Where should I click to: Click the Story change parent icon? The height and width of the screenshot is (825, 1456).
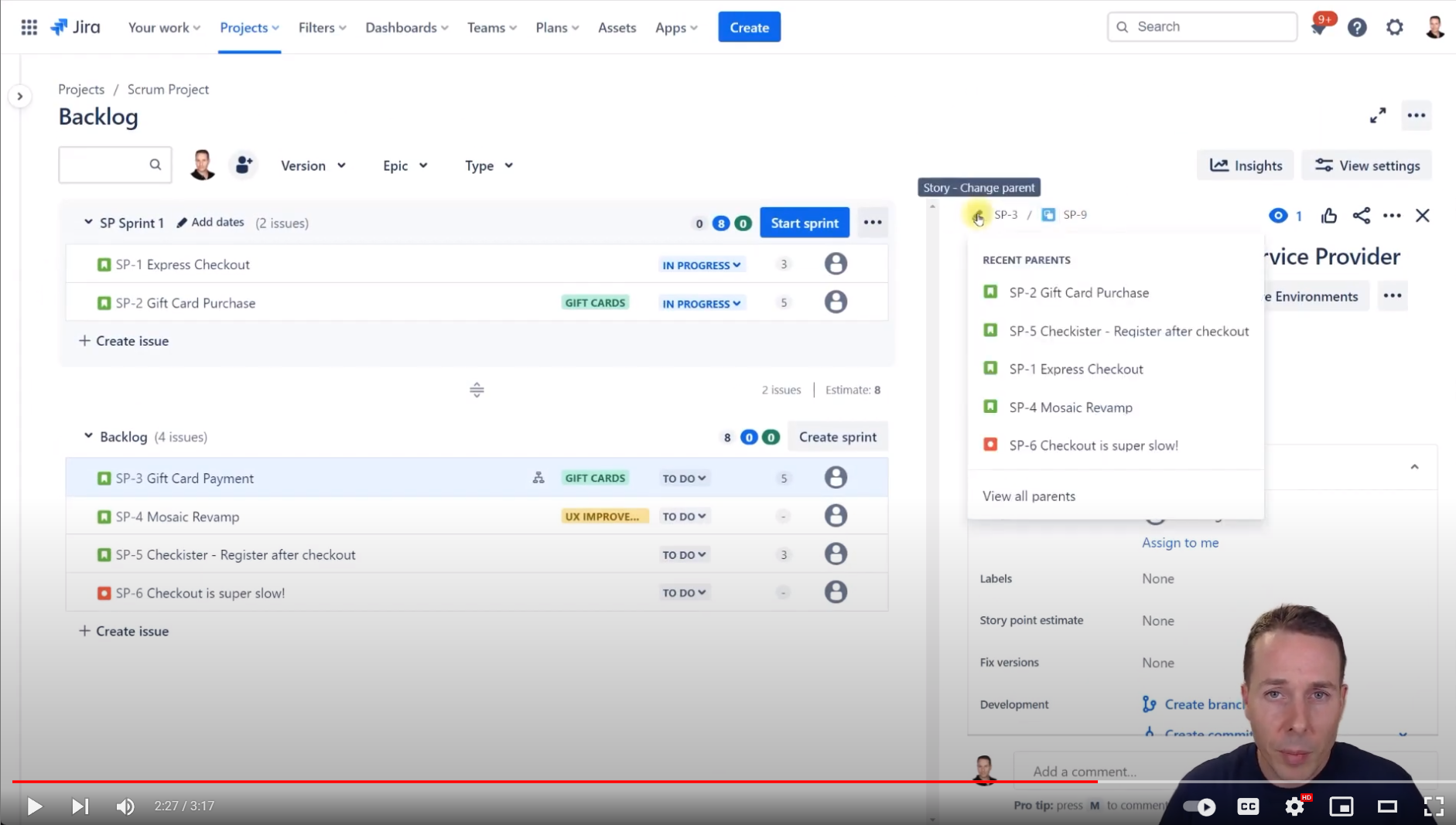coord(978,215)
